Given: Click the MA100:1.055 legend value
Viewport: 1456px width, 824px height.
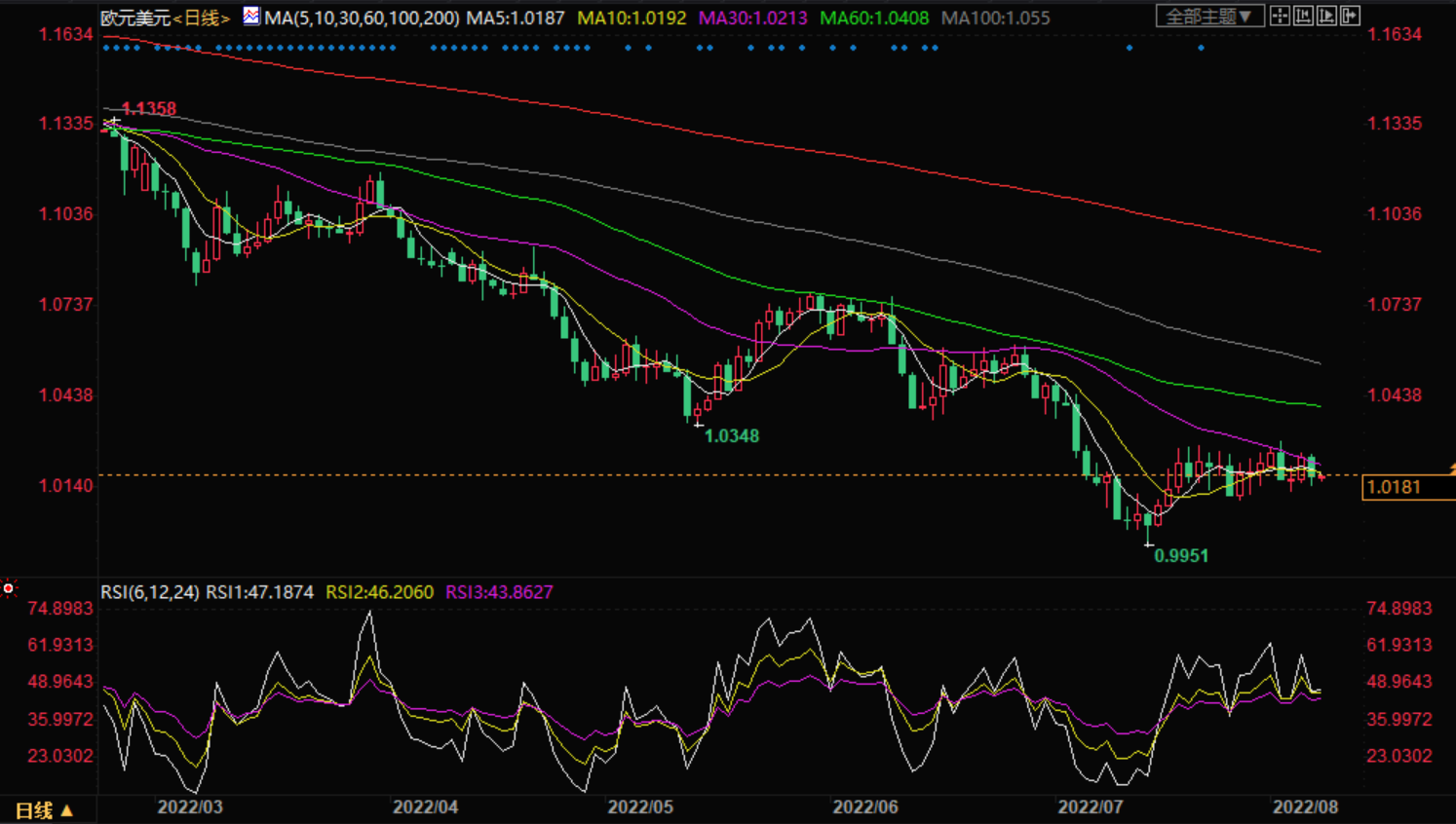Looking at the screenshot, I should tap(995, 18).
